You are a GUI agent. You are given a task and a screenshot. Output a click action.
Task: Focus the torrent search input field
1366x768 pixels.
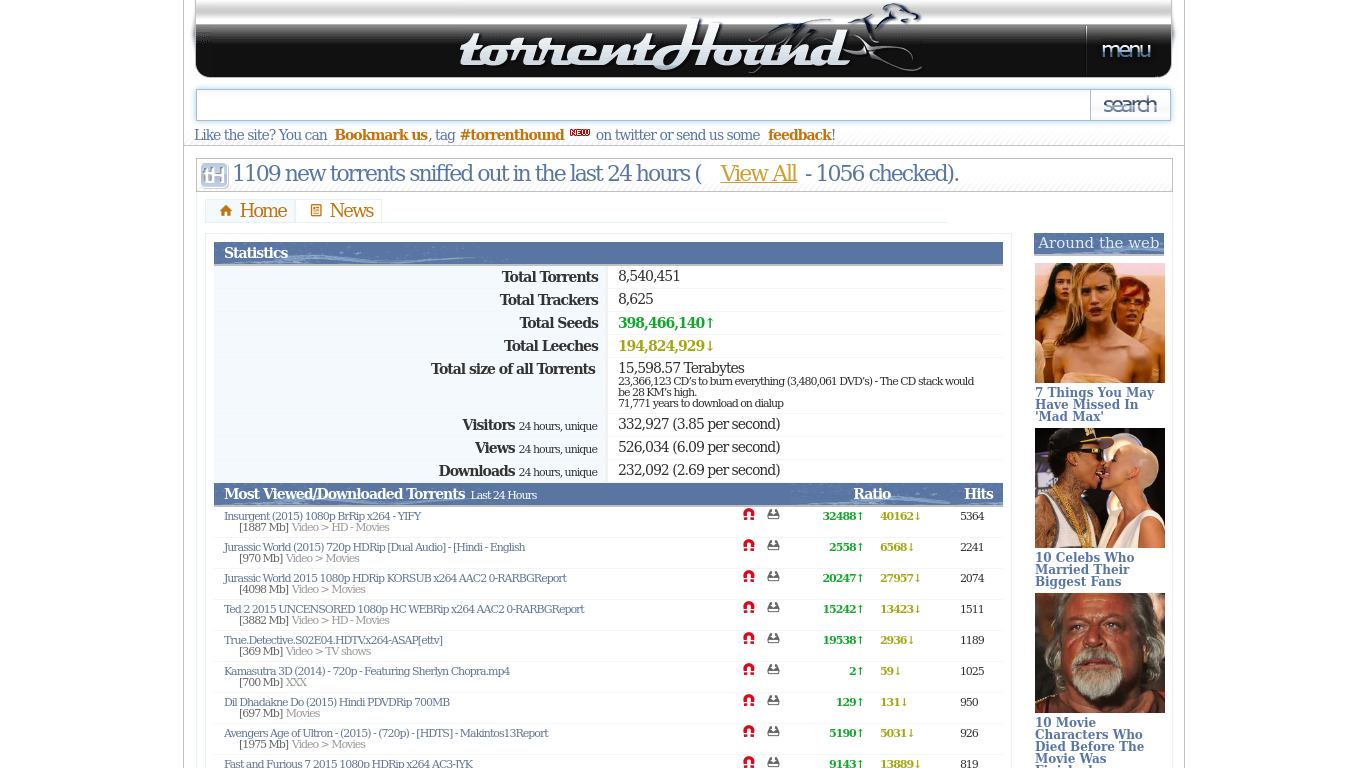[x=643, y=105]
